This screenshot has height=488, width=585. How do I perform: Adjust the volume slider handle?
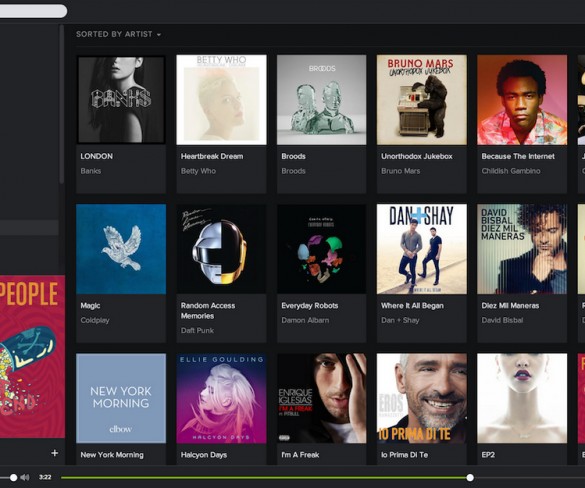13,477
